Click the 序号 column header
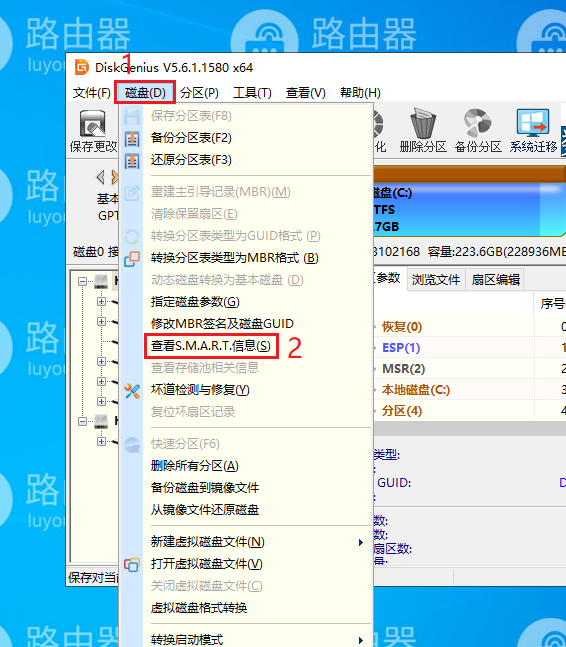566x647 pixels. click(552, 305)
